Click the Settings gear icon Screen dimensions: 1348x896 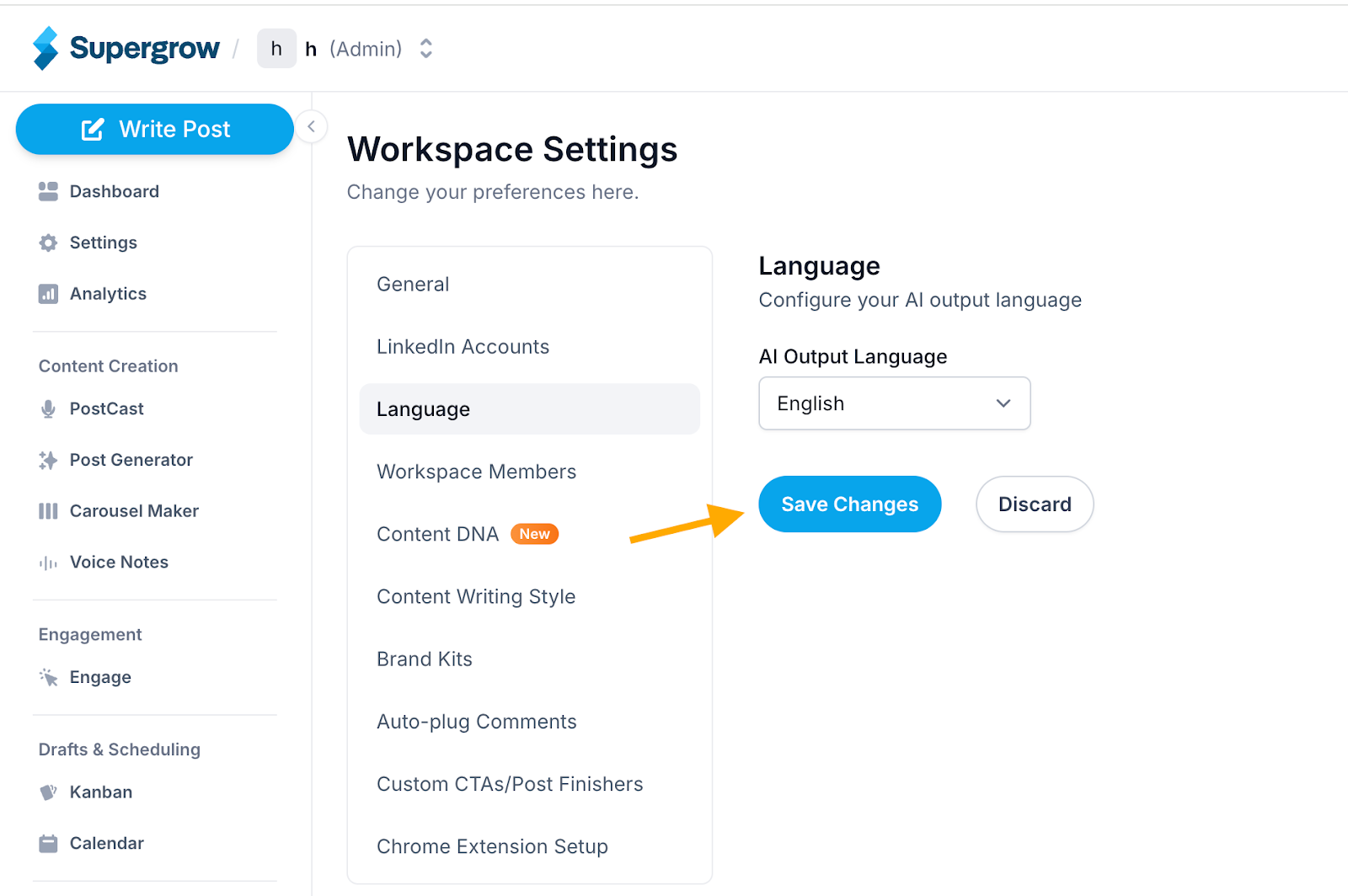coord(48,243)
